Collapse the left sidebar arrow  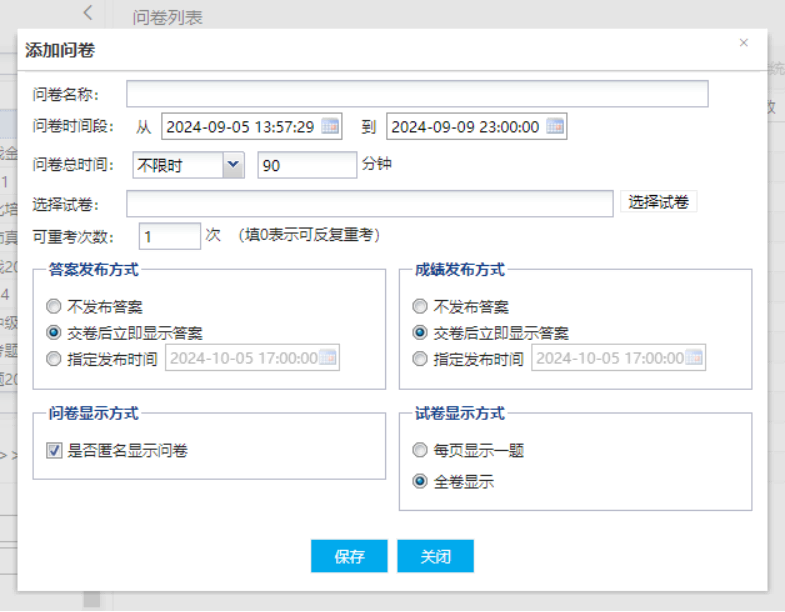(88, 13)
